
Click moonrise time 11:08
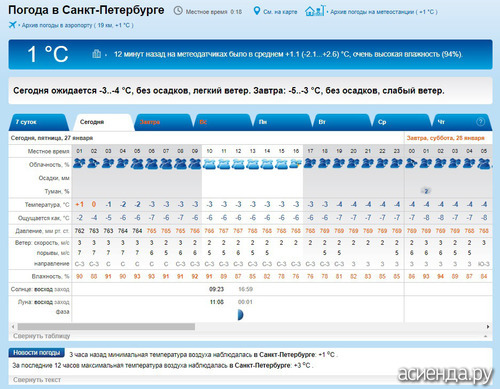(217, 302)
